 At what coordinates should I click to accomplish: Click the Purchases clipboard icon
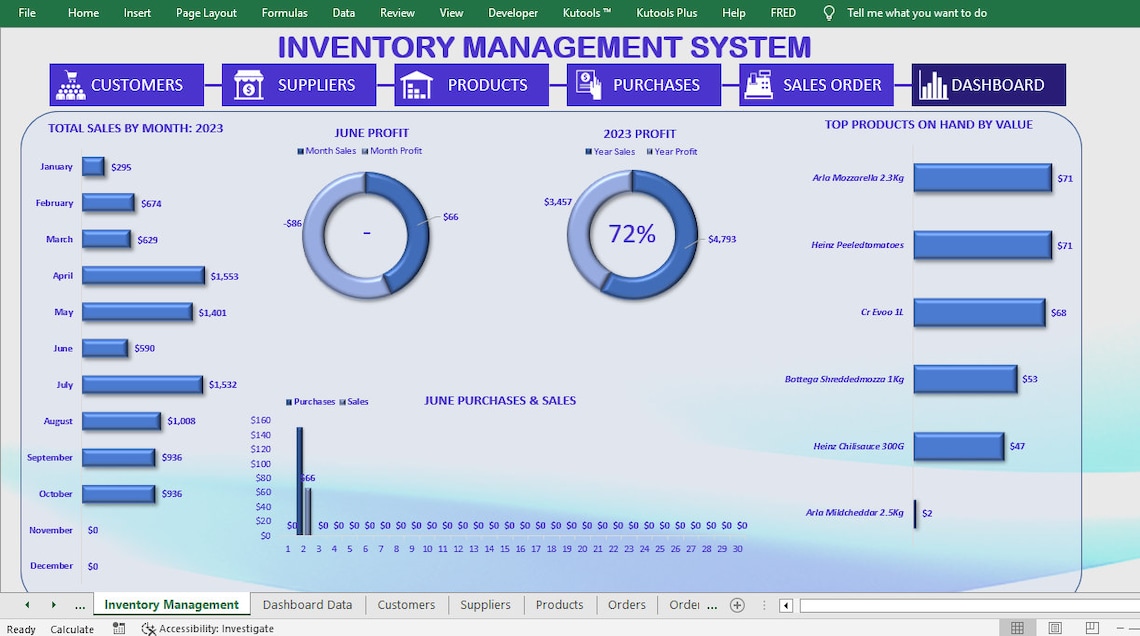pyautogui.click(x=587, y=85)
